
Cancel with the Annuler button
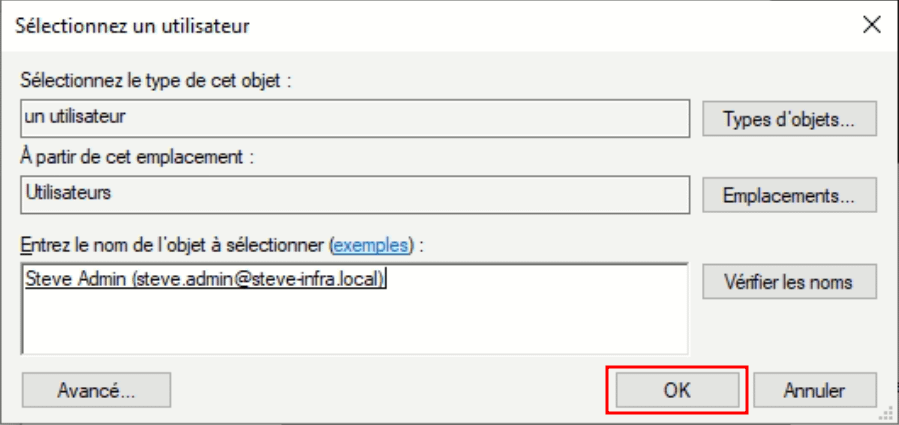tap(814, 389)
